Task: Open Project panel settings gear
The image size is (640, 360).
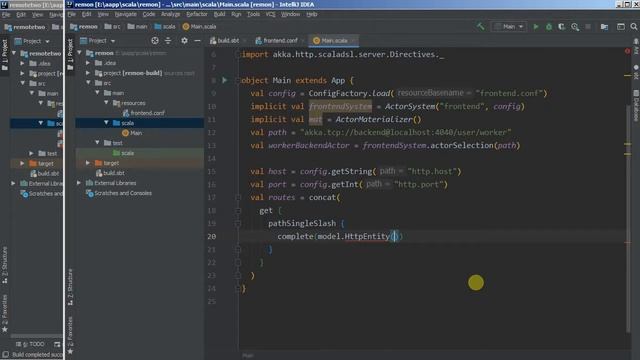Action: 184,40
